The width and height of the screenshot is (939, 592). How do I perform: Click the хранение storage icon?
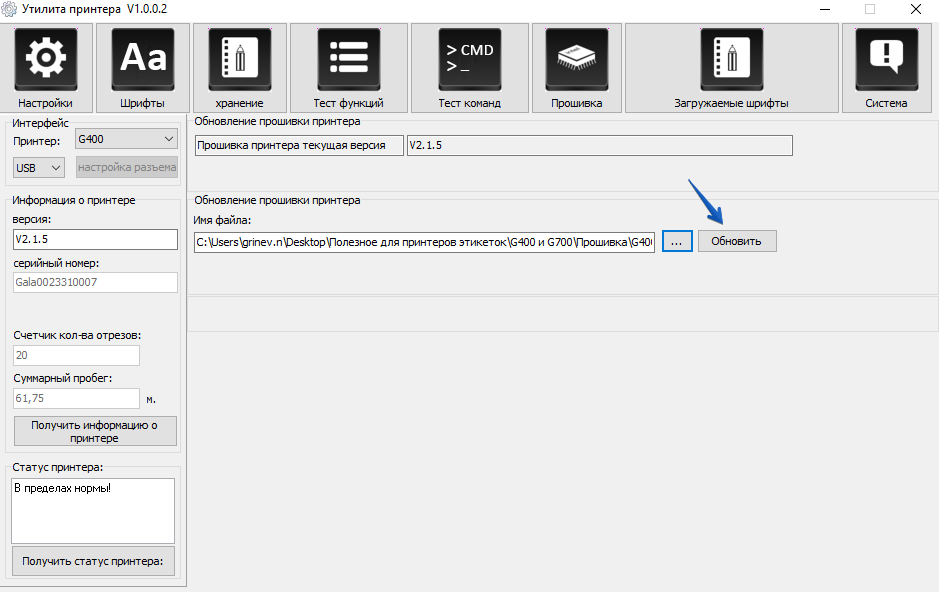tap(239, 60)
